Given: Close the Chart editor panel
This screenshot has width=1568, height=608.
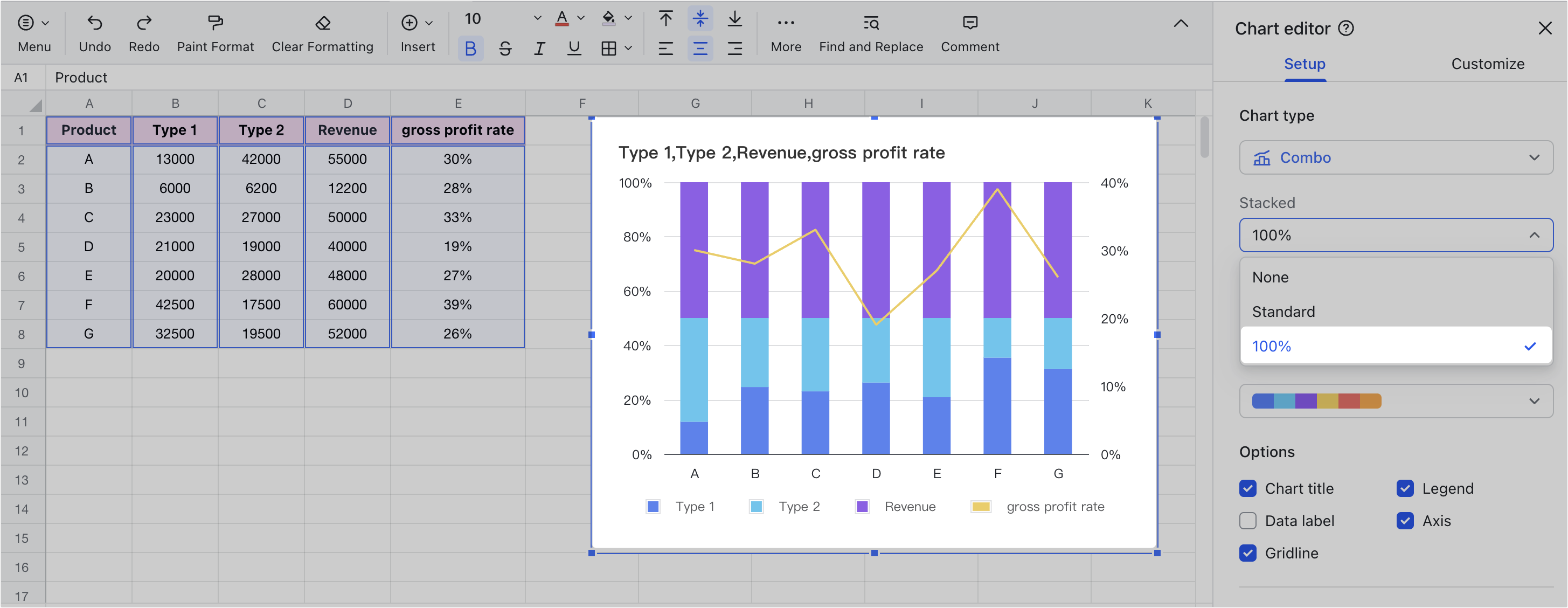Looking at the screenshot, I should coord(1544,28).
